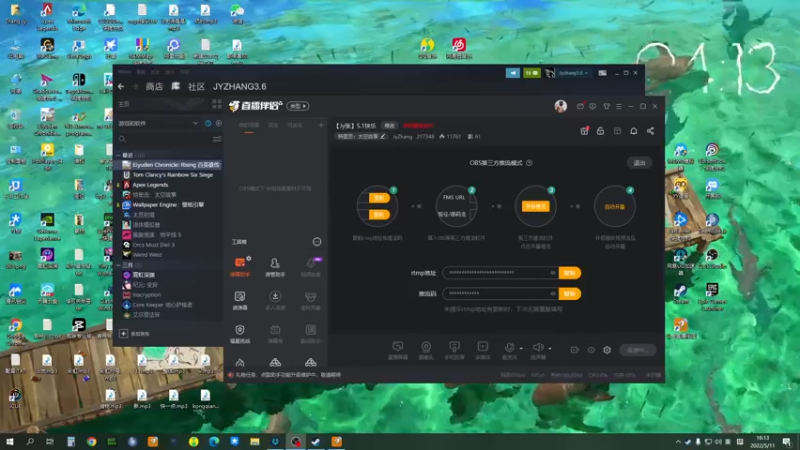
Task: Open the 库 library tab in Steam
Action: click(175, 87)
